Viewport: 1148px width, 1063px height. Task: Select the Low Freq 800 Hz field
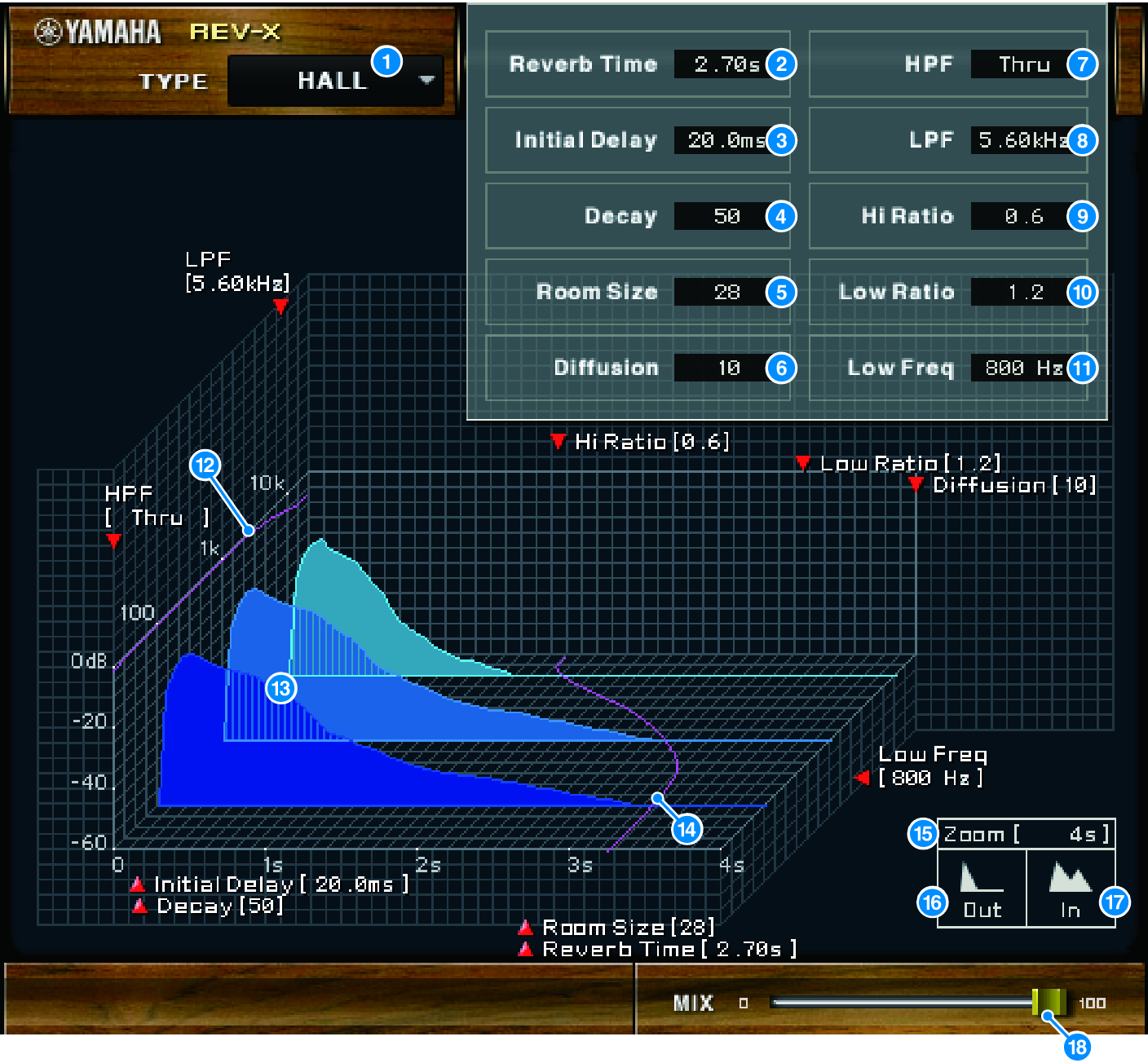1019,368
